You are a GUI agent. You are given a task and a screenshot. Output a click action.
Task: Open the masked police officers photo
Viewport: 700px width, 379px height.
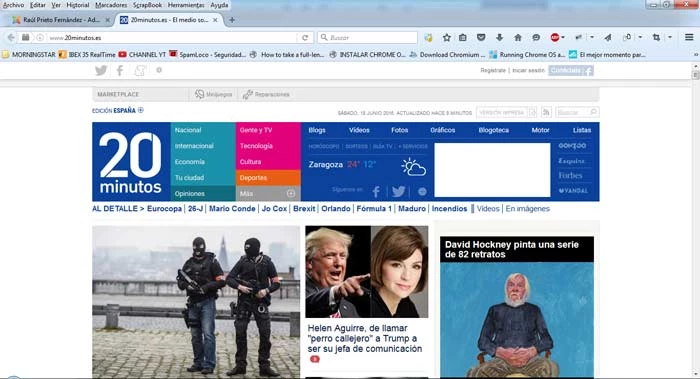196,302
